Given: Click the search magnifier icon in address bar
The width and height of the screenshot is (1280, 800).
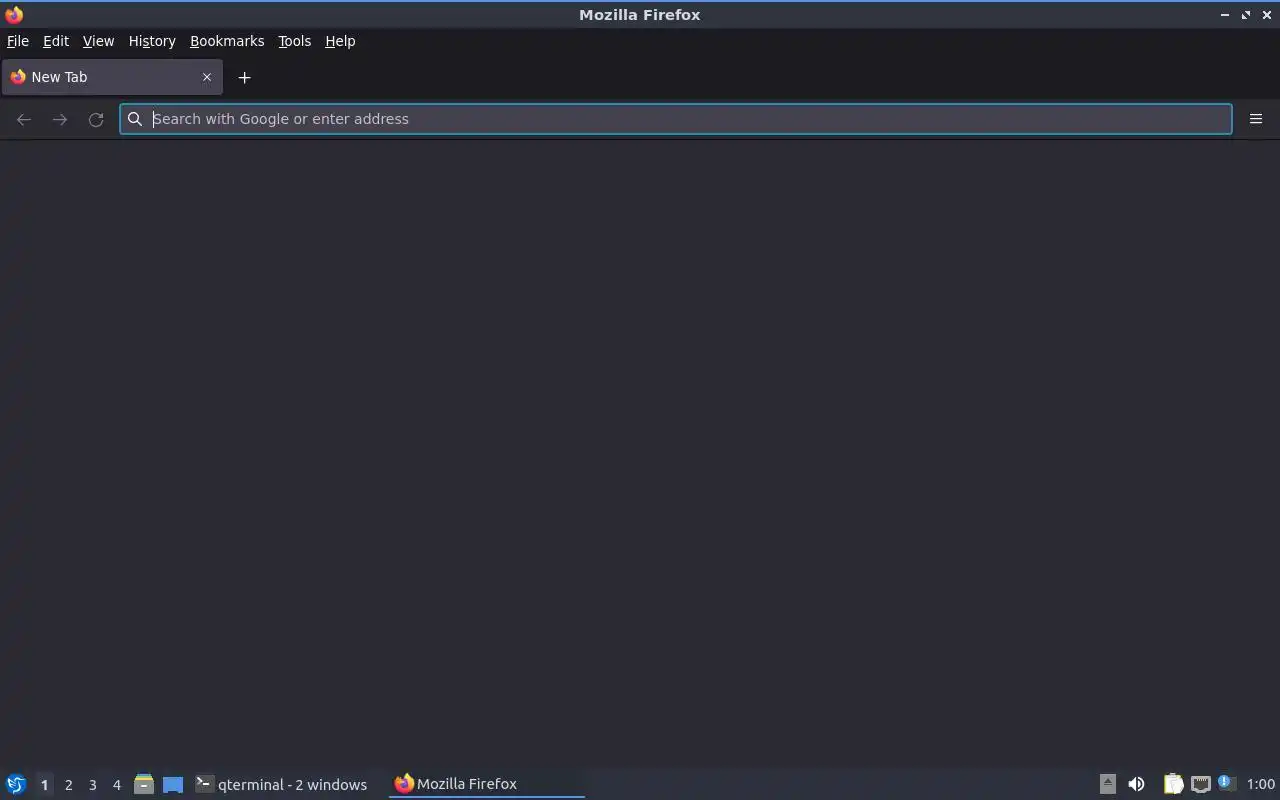Looking at the screenshot, I should [x=135, y=119].
